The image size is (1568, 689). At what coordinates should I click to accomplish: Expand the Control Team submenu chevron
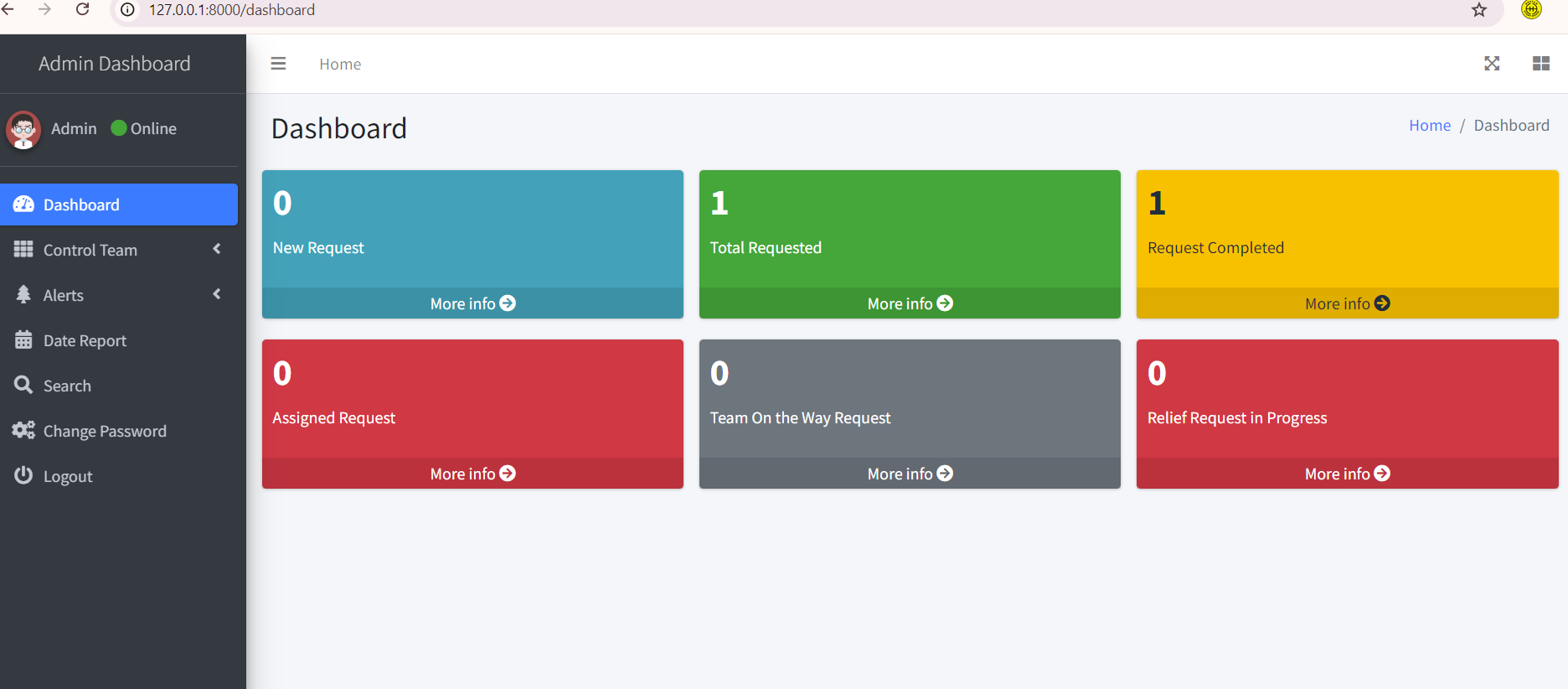click(x=217, y=249)
